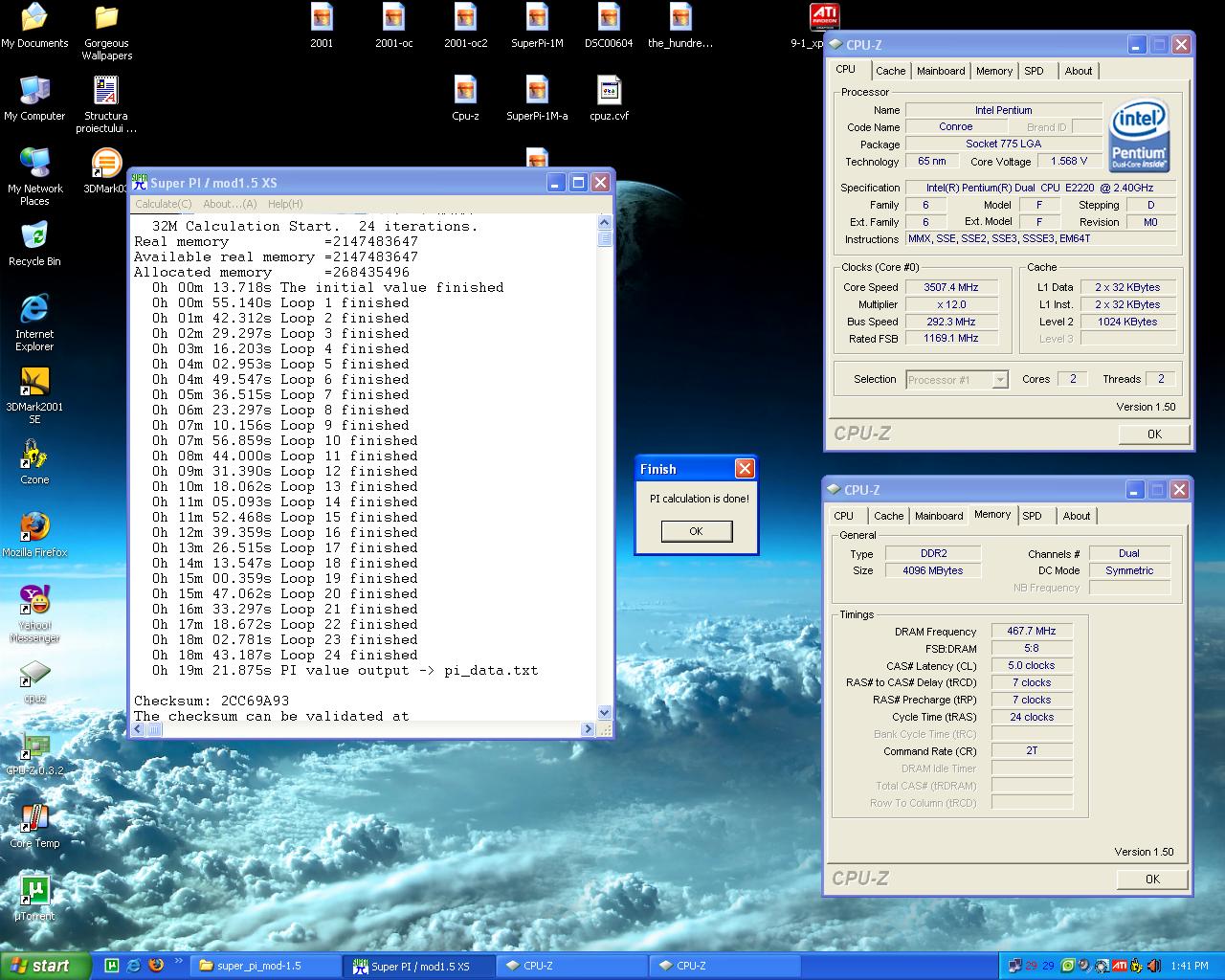Click Super PI horizontal scrollbar right arrow
1225x980 pixels.
589,729
